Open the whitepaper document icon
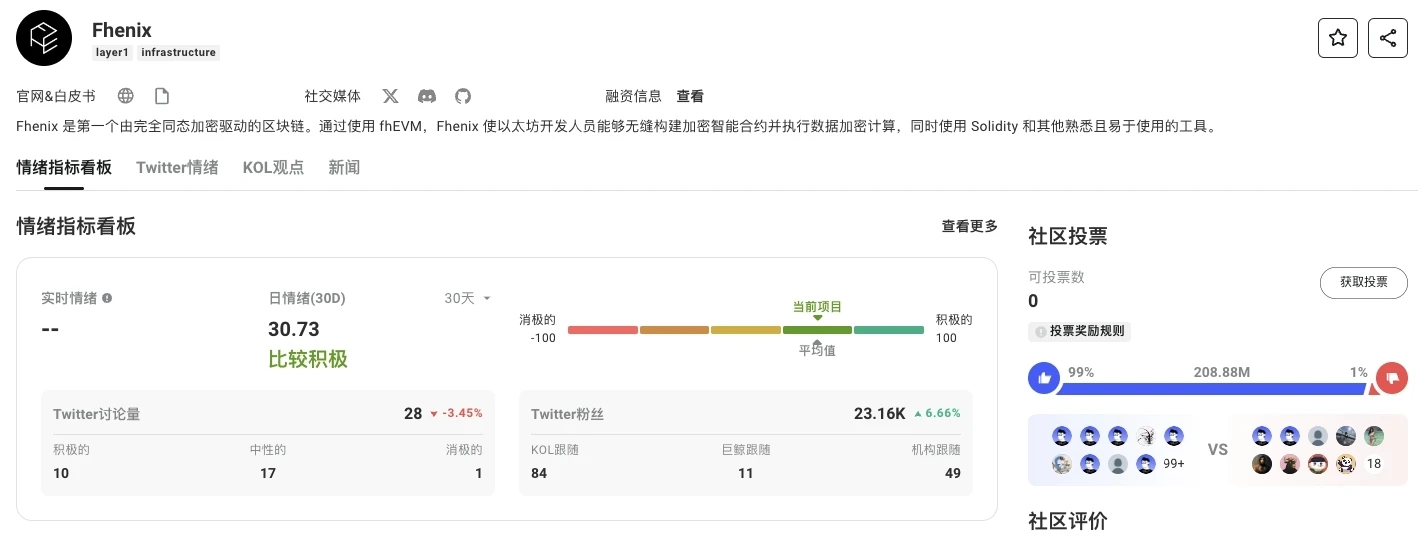This screenshot has width=1422, height=541. (162, 96)
